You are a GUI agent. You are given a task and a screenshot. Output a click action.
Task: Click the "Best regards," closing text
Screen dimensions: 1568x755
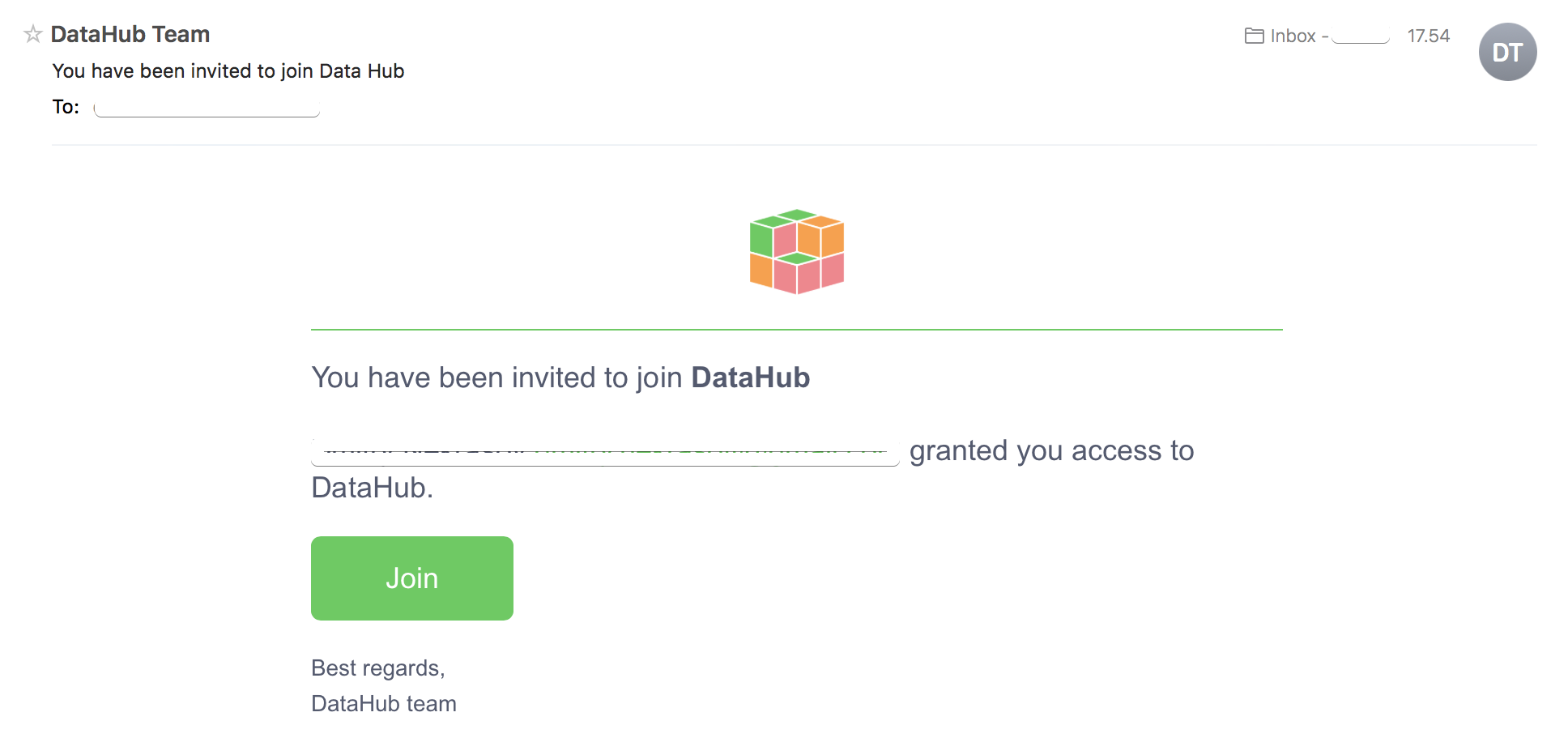(377, 668)
